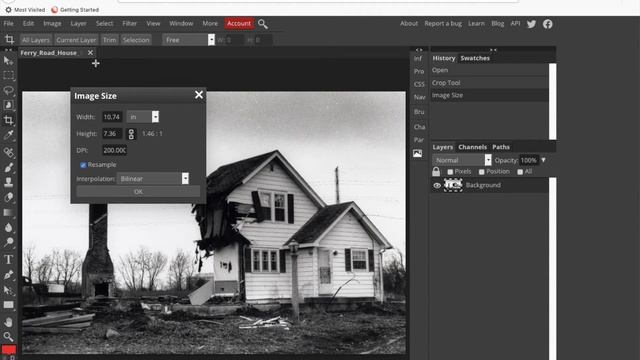Select the Eraser tool
Image resolution: width=640 pixels, height=360 pixels.
tap(8, 197)
